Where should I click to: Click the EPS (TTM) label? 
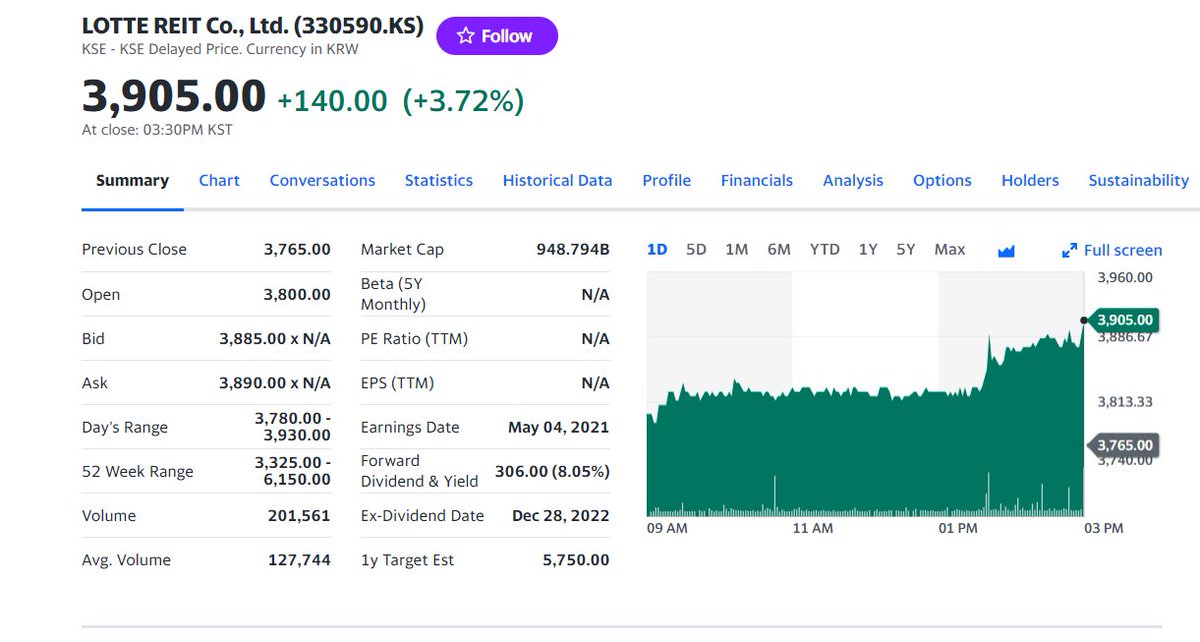click(x=397, y=383)
